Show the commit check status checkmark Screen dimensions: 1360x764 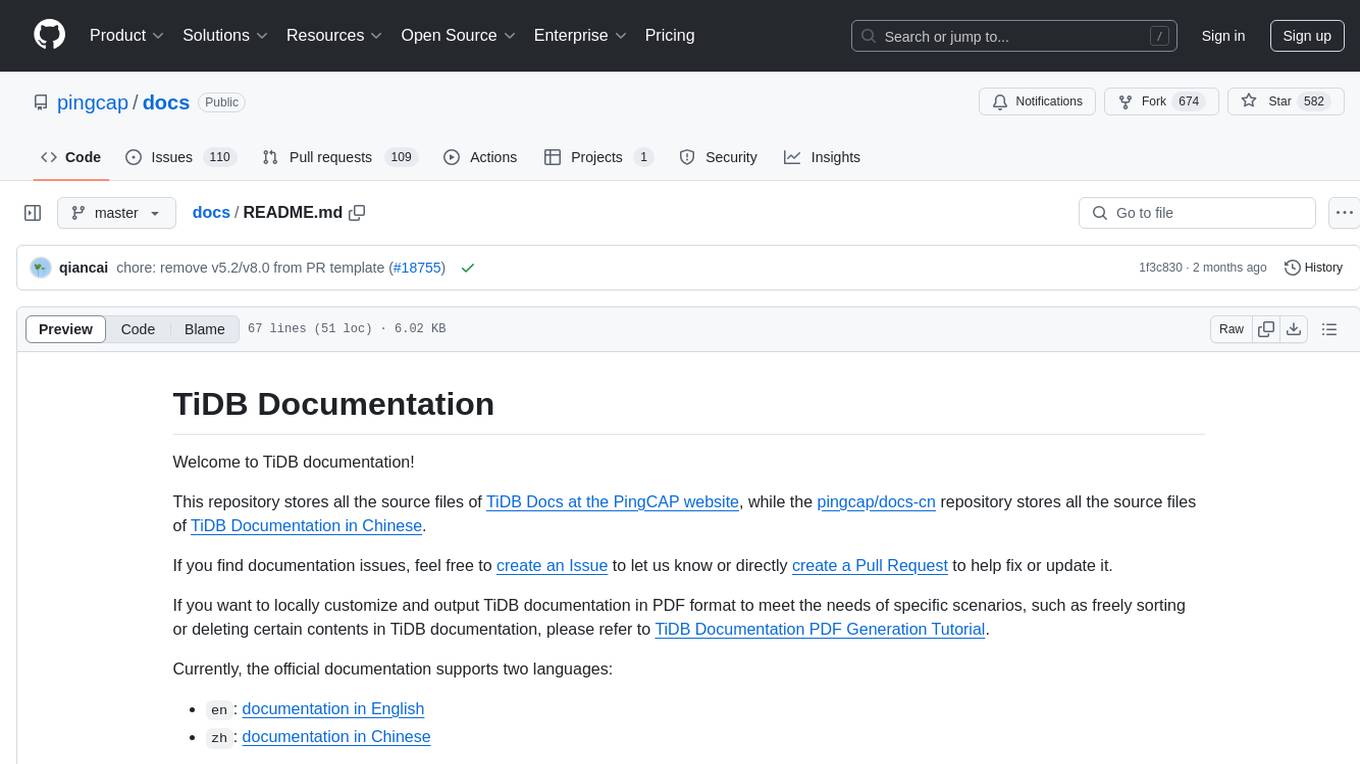[467, 267]
